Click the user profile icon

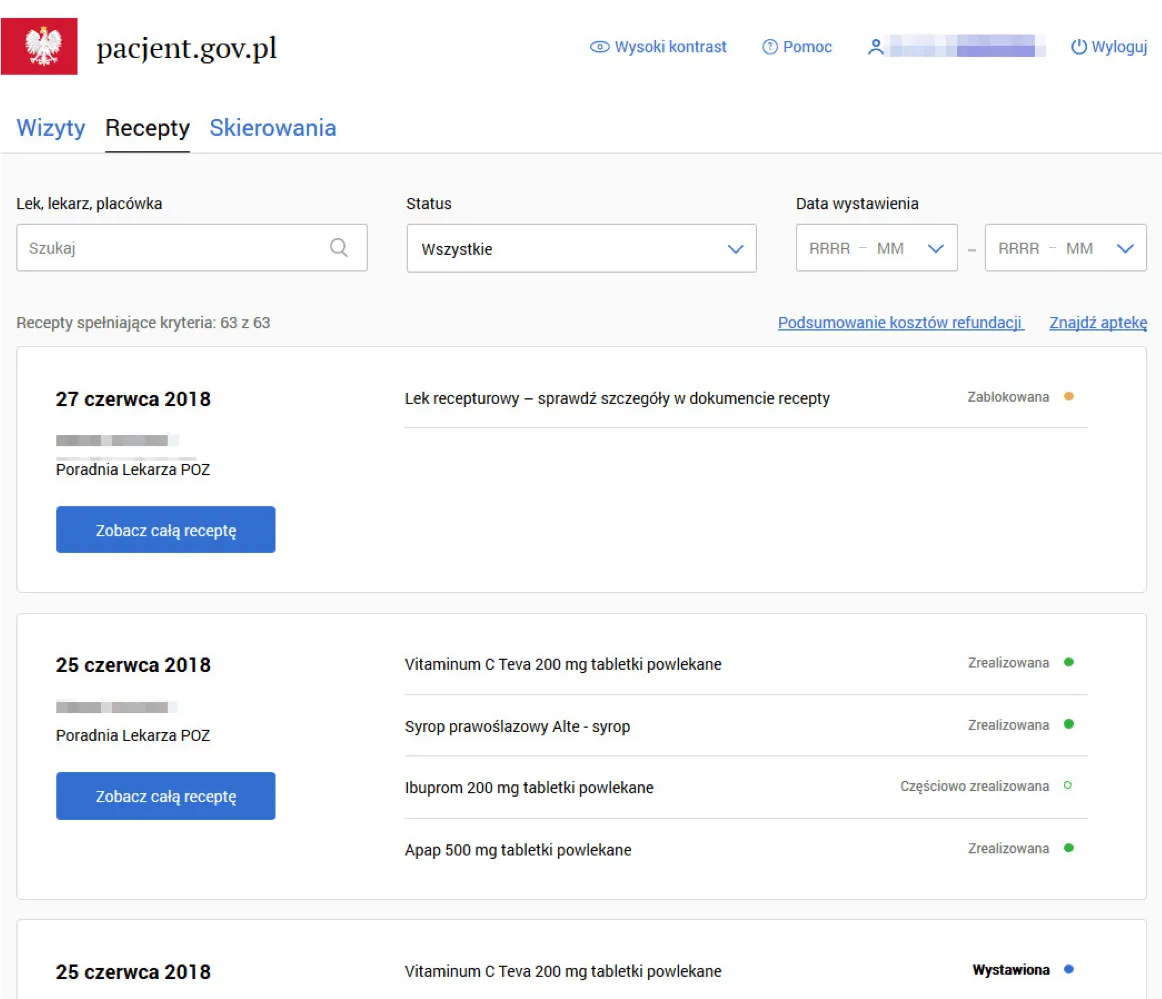(x=876, y=47)
